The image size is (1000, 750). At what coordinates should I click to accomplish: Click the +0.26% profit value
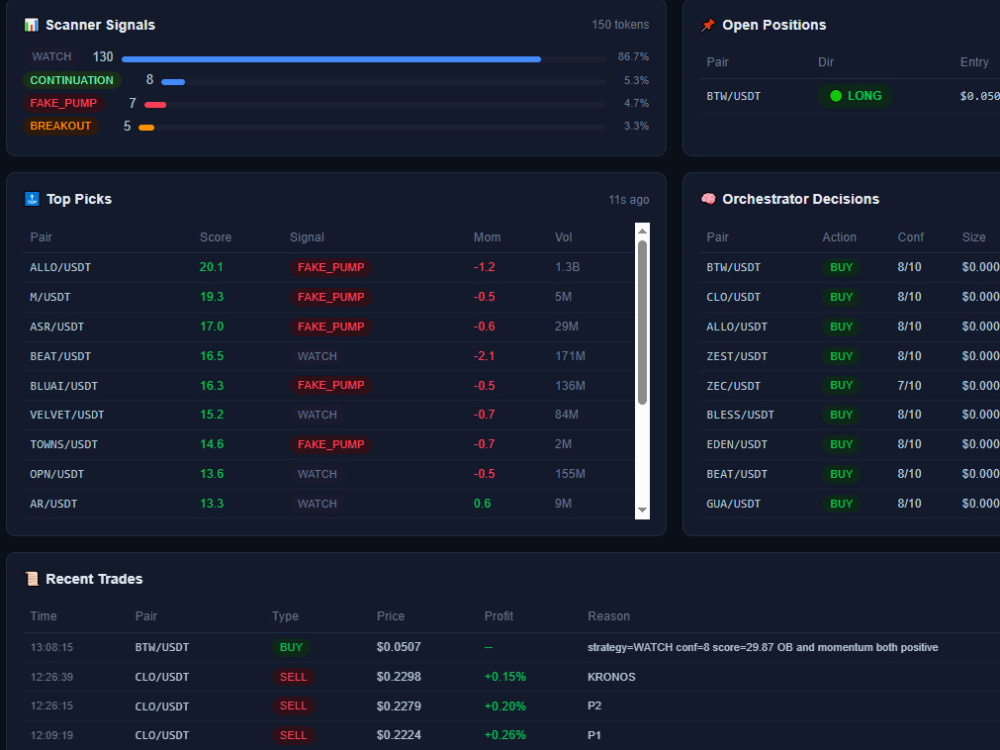coord(505,735)
